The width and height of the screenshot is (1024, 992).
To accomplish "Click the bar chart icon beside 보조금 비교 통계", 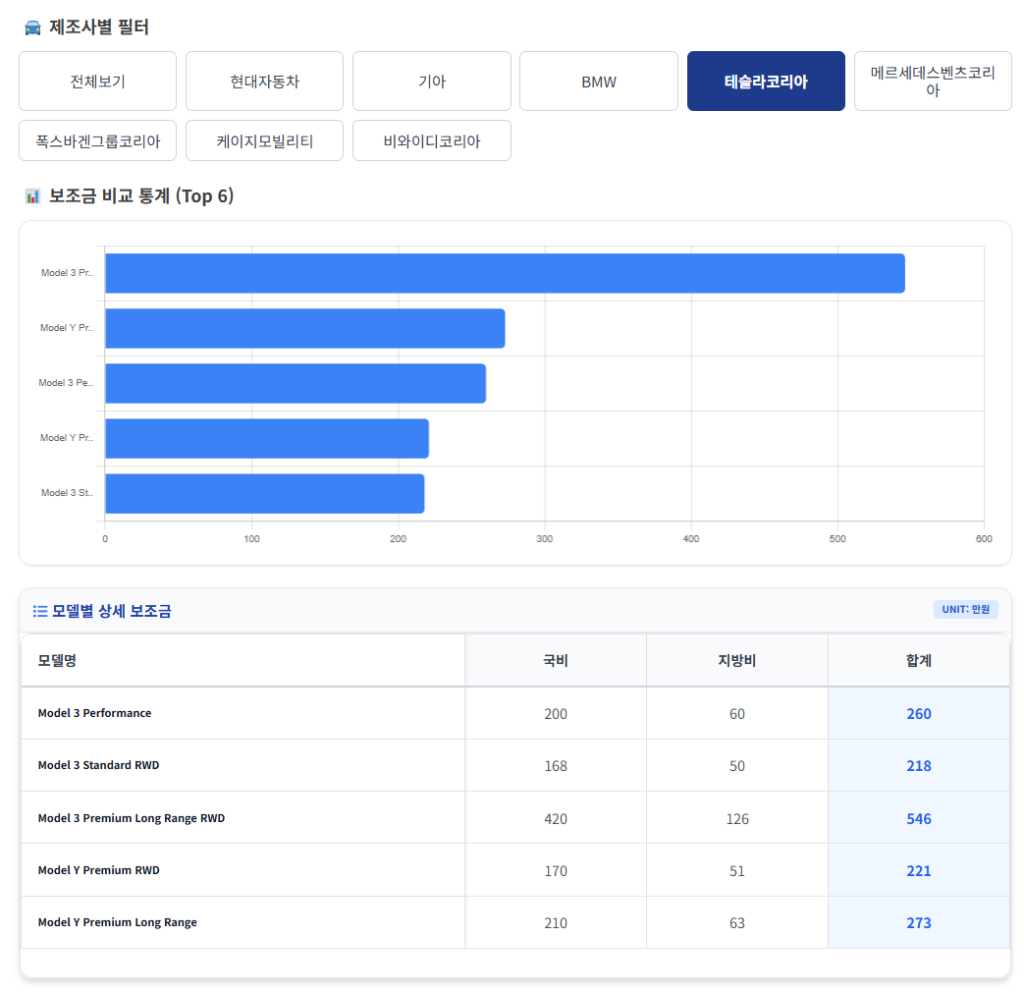I will point(32,196).
